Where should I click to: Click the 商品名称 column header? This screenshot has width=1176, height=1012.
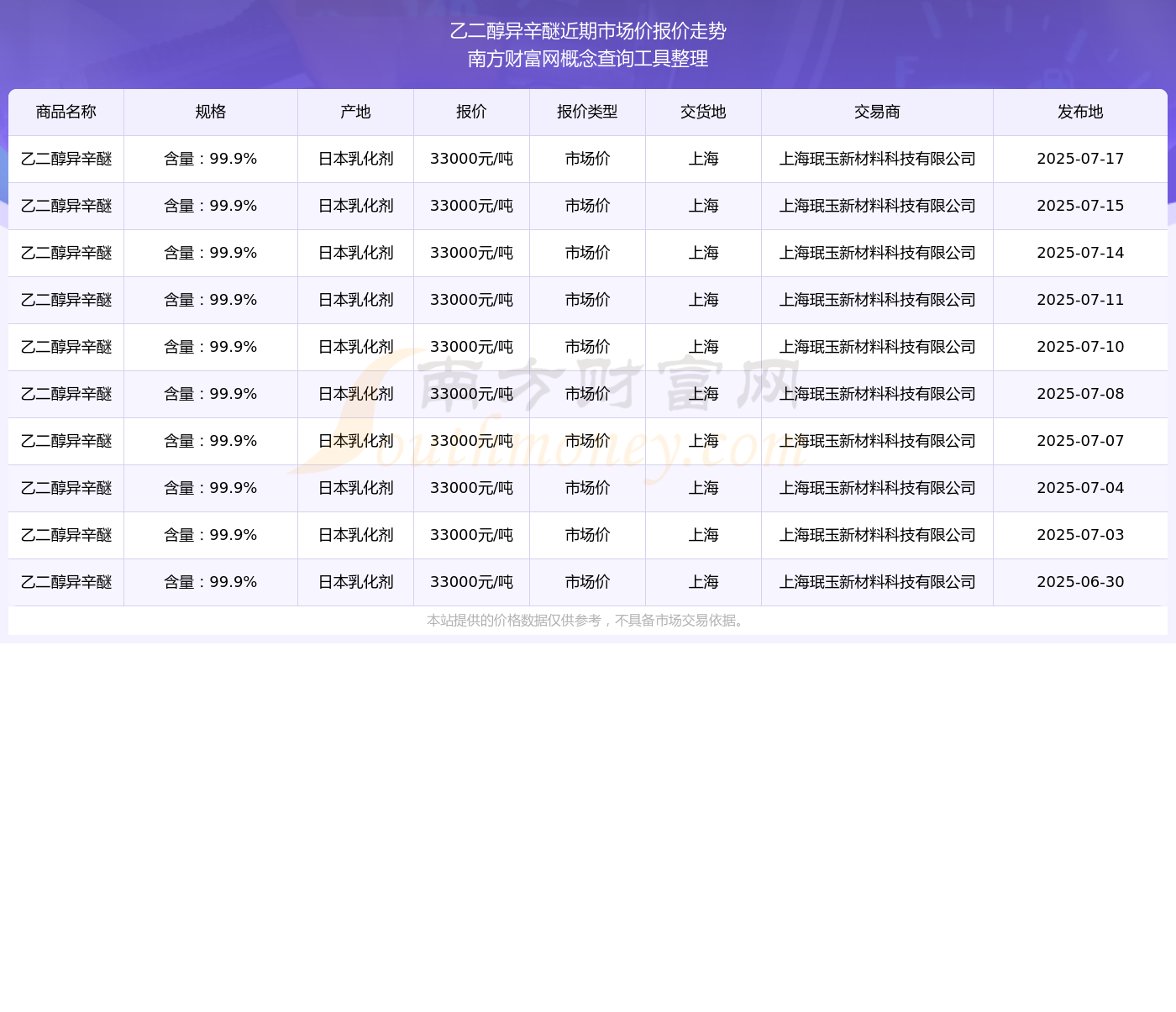[x=66, y=112]
